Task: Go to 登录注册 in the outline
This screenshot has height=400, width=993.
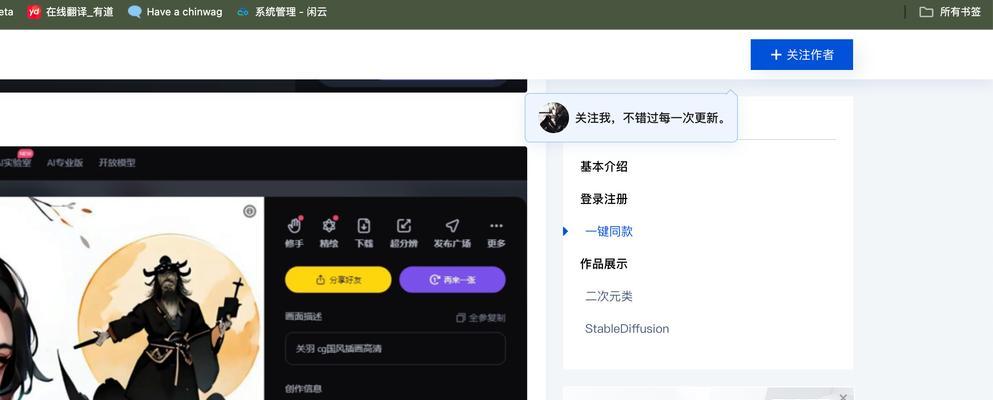Action: point(604,199)
